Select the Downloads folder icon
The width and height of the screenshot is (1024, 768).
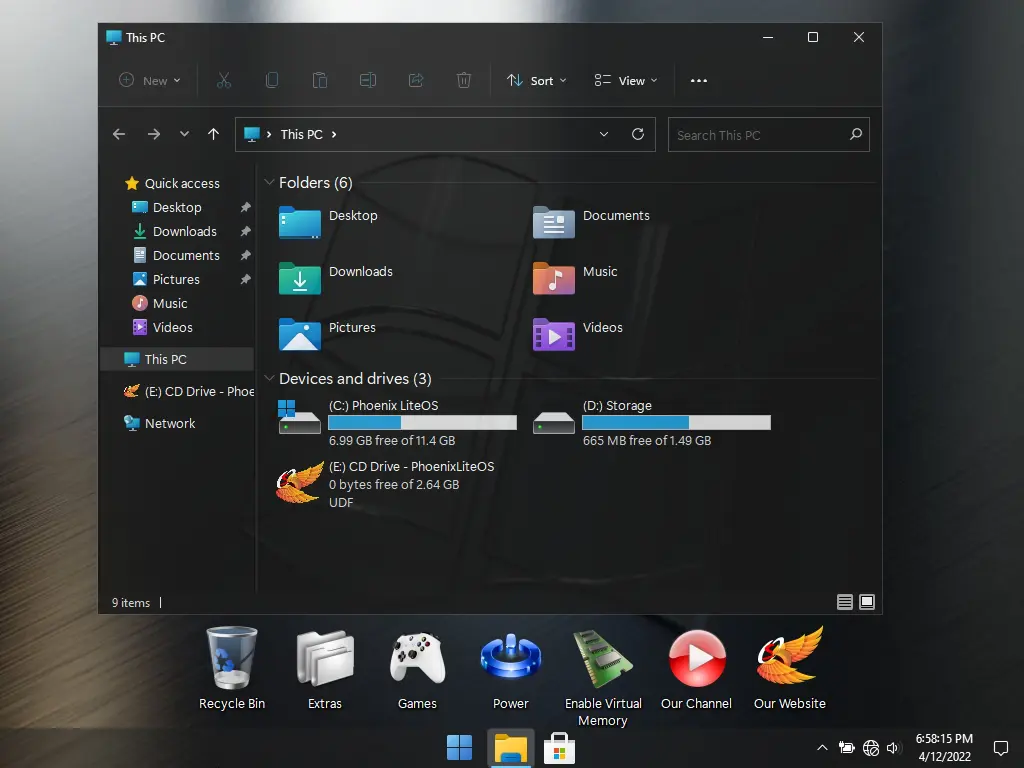(300, 279)
